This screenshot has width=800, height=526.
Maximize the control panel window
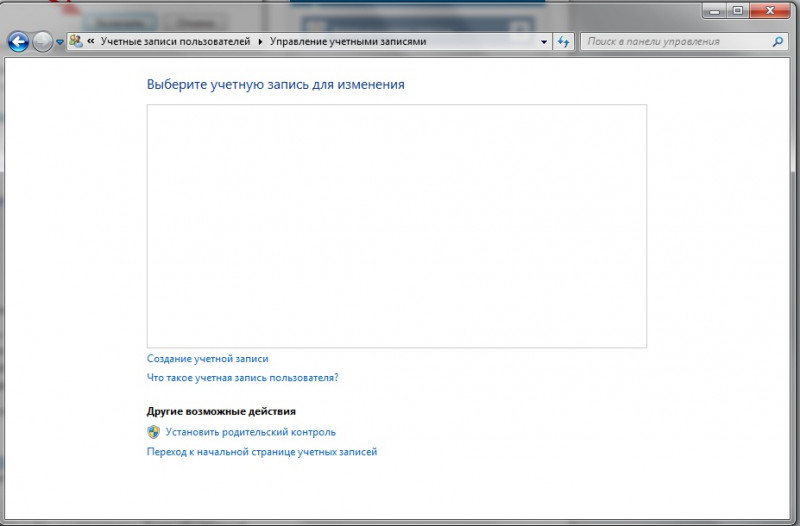point(738,10)
